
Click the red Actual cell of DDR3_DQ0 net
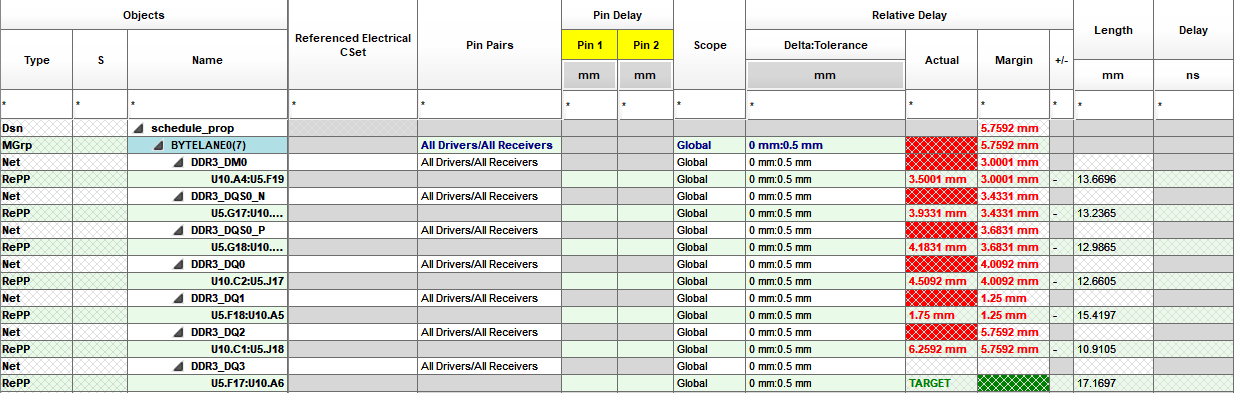click(941, 264)
